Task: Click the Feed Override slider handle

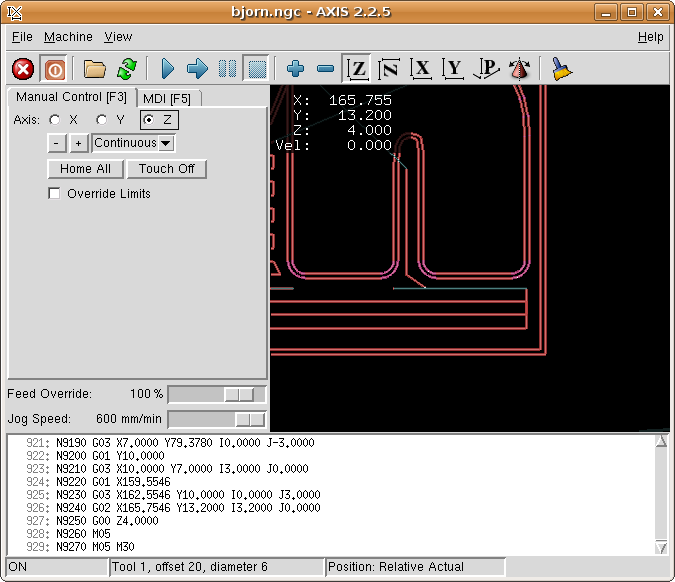Action: (239, 394)
